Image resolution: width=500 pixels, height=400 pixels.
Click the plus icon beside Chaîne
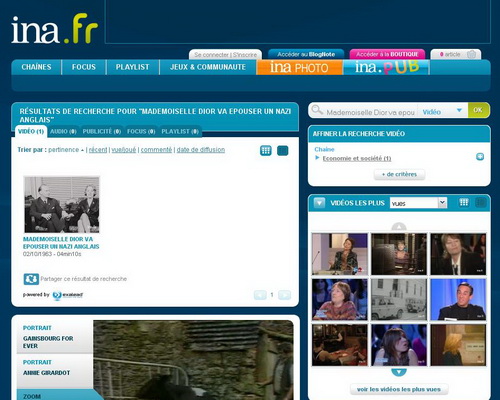coord(480,156)
